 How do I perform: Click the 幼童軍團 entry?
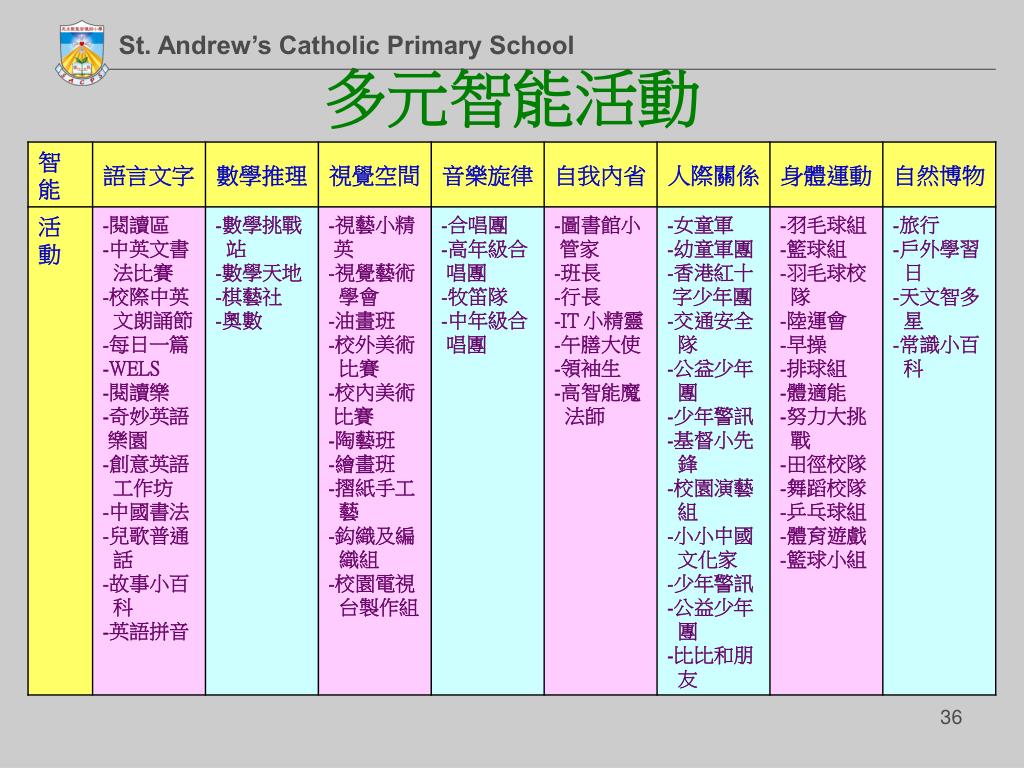[711, 249]
